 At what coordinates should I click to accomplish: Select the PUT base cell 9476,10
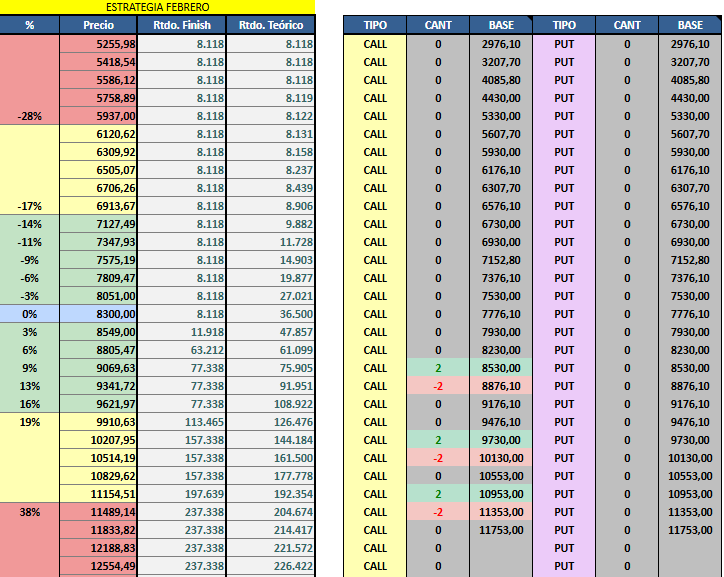pyautogui.click(x=690, y=422)
